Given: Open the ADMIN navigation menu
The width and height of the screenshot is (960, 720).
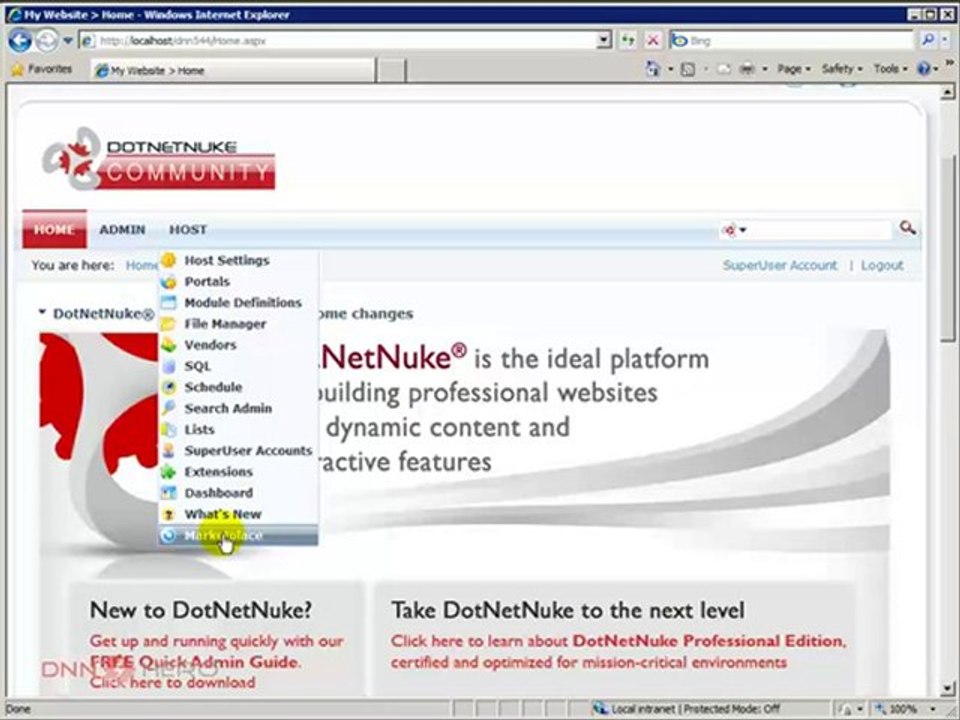Looking at the screenshot, I should tap(122, 230).
